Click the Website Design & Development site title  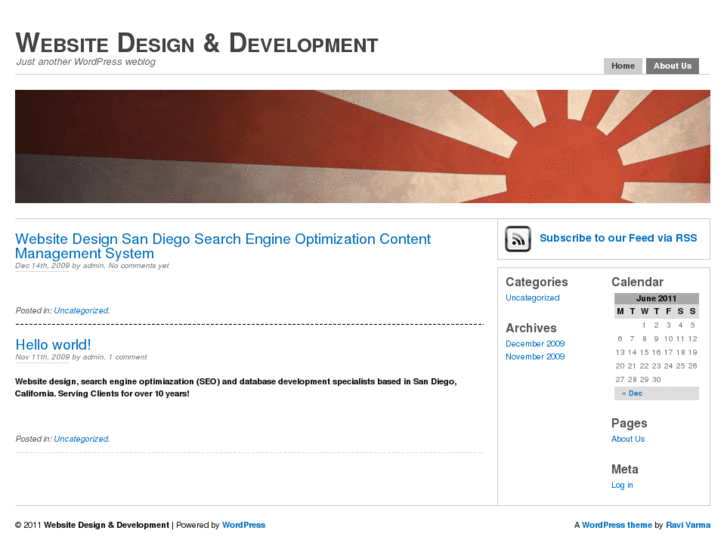coord(197,43)
